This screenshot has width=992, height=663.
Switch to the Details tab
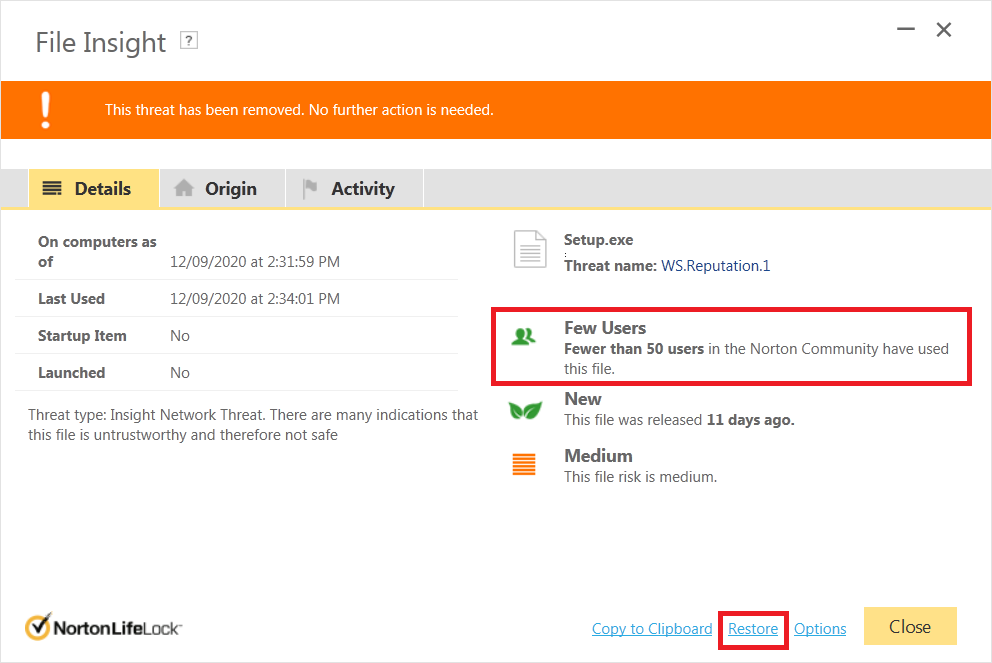94,189
